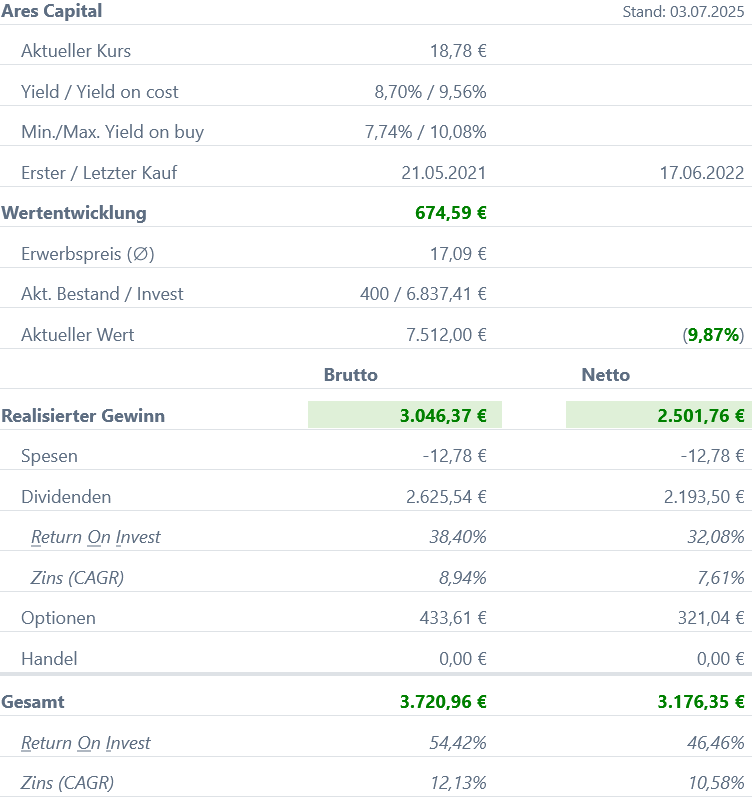Screen dimensions: 752x797
Task: Select the current value 7.512,00 €
Action: (446, 335)
